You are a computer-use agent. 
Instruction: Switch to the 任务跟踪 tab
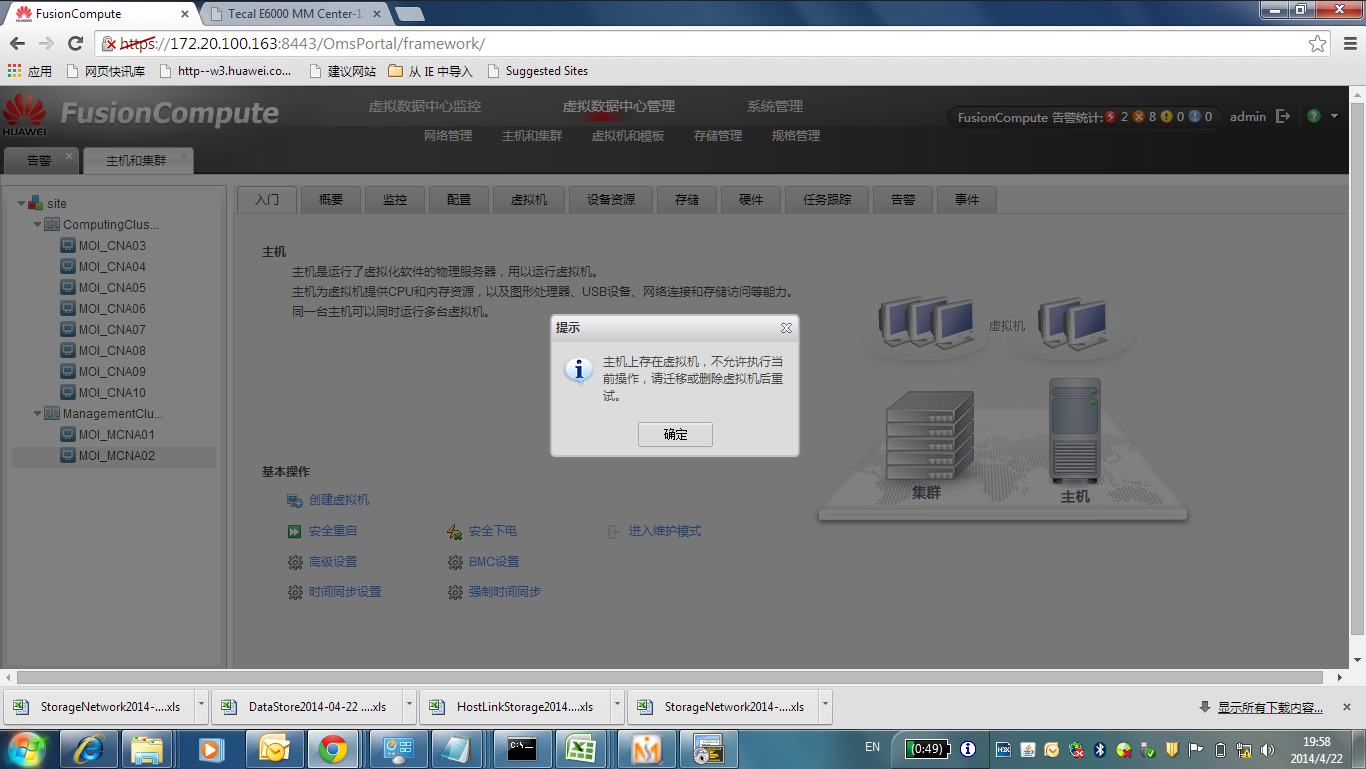(x=827, y=200)
